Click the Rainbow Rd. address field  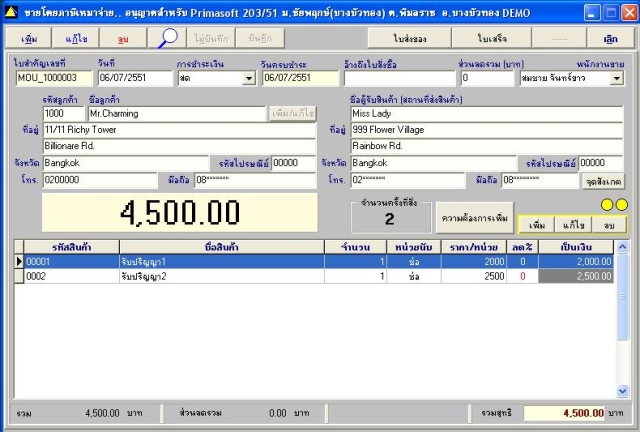click(487, 146)
